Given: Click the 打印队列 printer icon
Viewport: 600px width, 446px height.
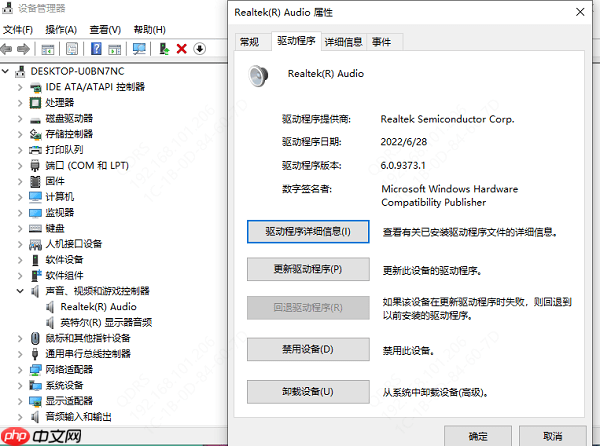Looking at the screenshot, I should (x=35, y=150).
